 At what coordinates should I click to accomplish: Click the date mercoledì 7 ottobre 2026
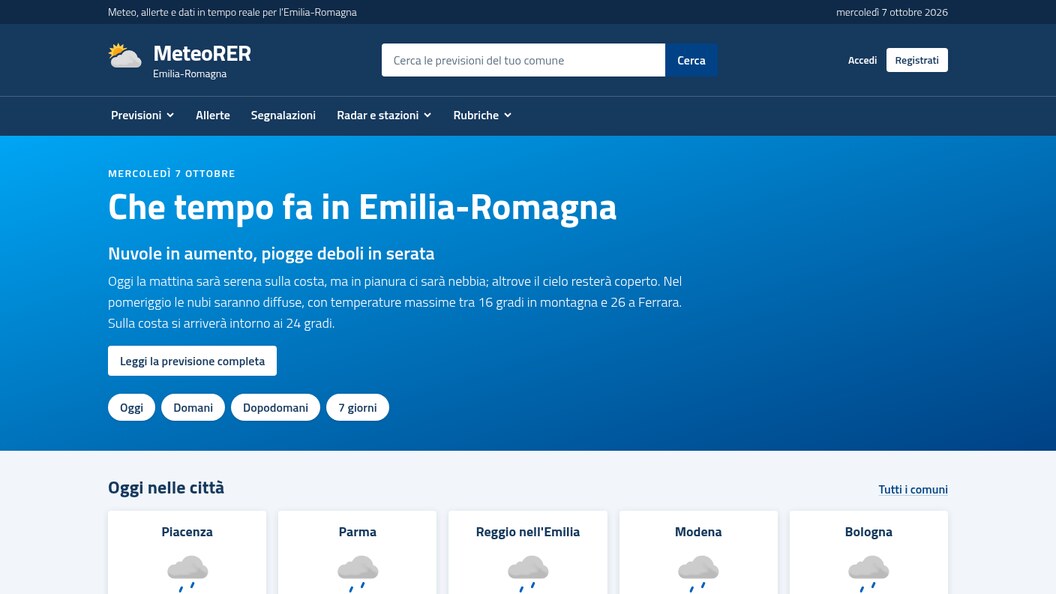click(892, 12)
